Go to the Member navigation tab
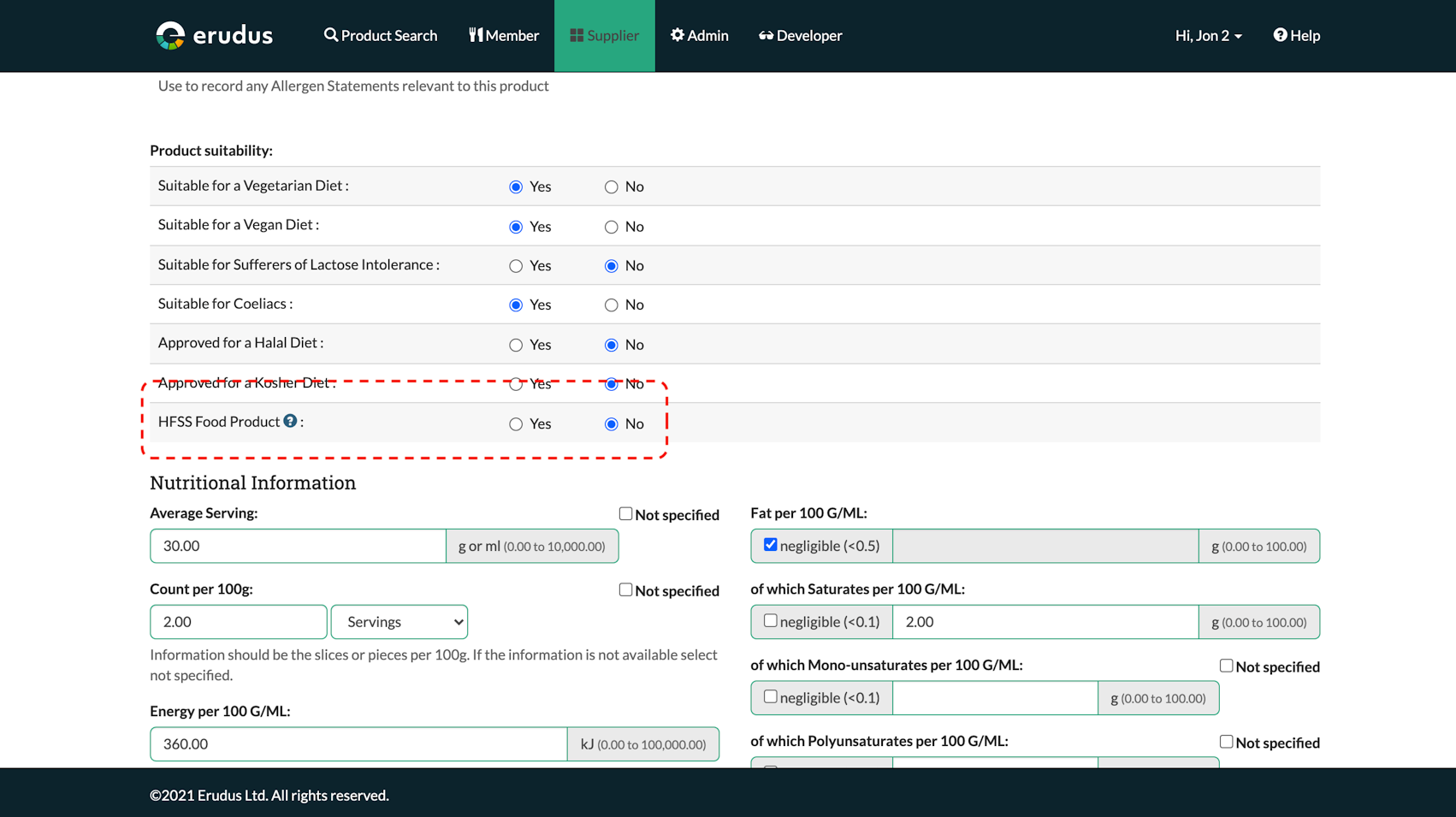 pos(504,36)
